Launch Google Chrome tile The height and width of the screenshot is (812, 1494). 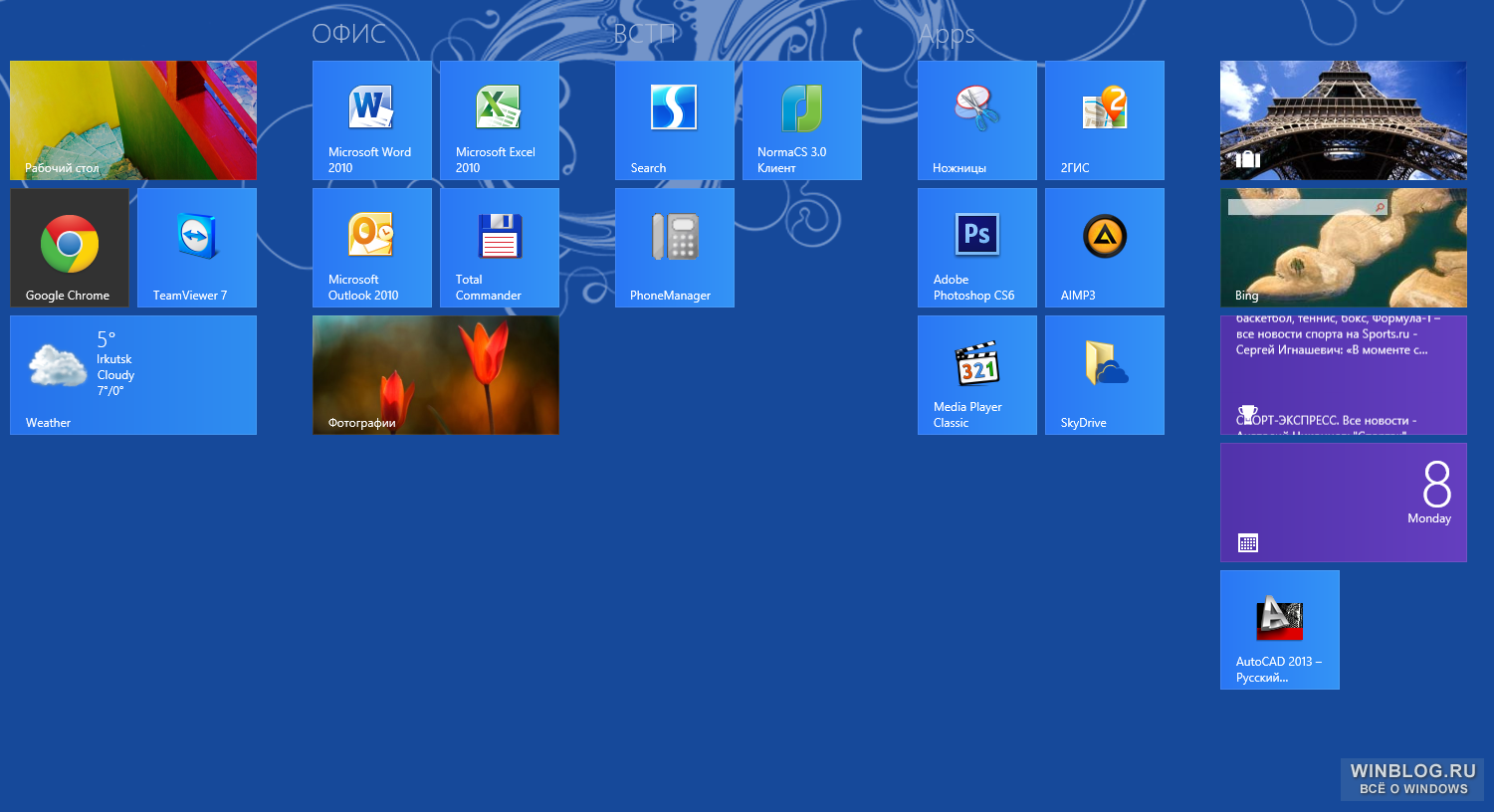coord(70,248)
